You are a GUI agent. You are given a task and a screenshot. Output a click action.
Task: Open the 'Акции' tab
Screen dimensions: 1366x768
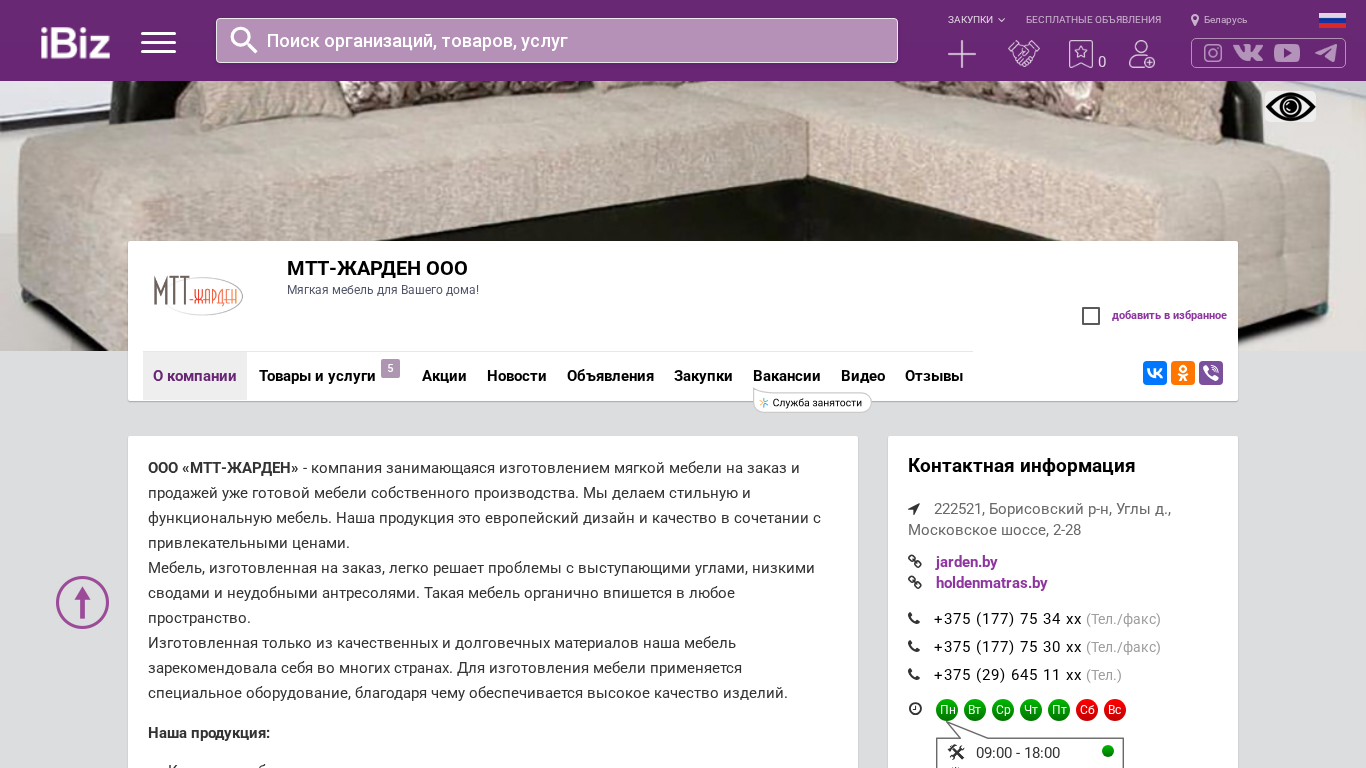point(444,376)
